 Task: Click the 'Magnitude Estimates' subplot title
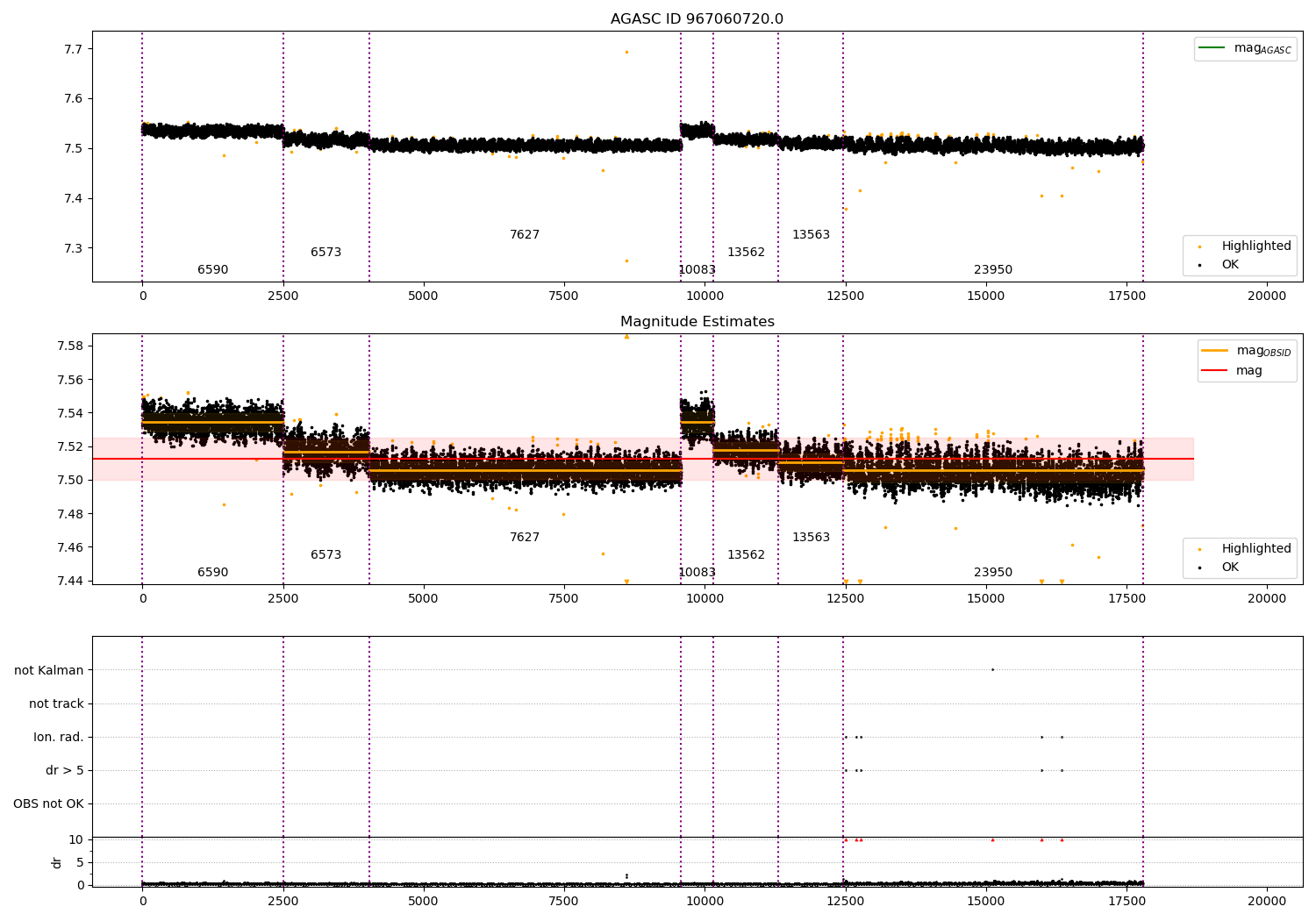point(697,322)
